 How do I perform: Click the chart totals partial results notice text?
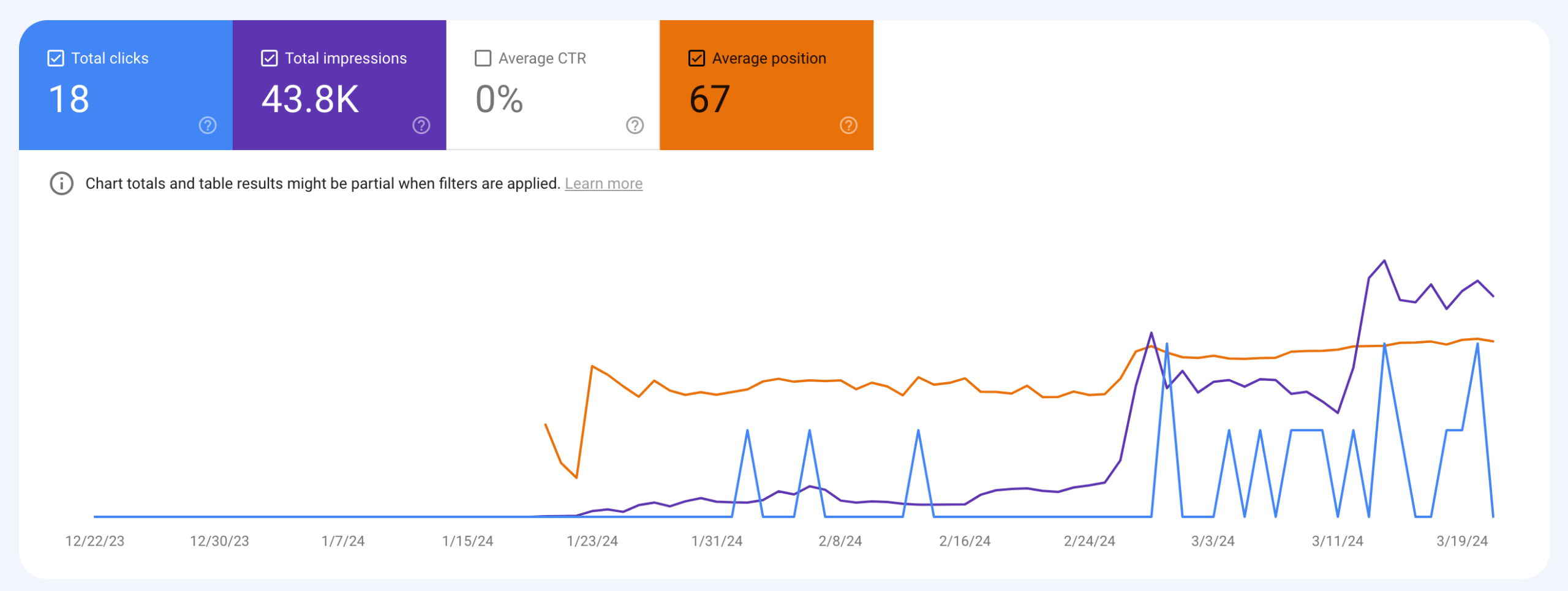[x=323, y=184]
